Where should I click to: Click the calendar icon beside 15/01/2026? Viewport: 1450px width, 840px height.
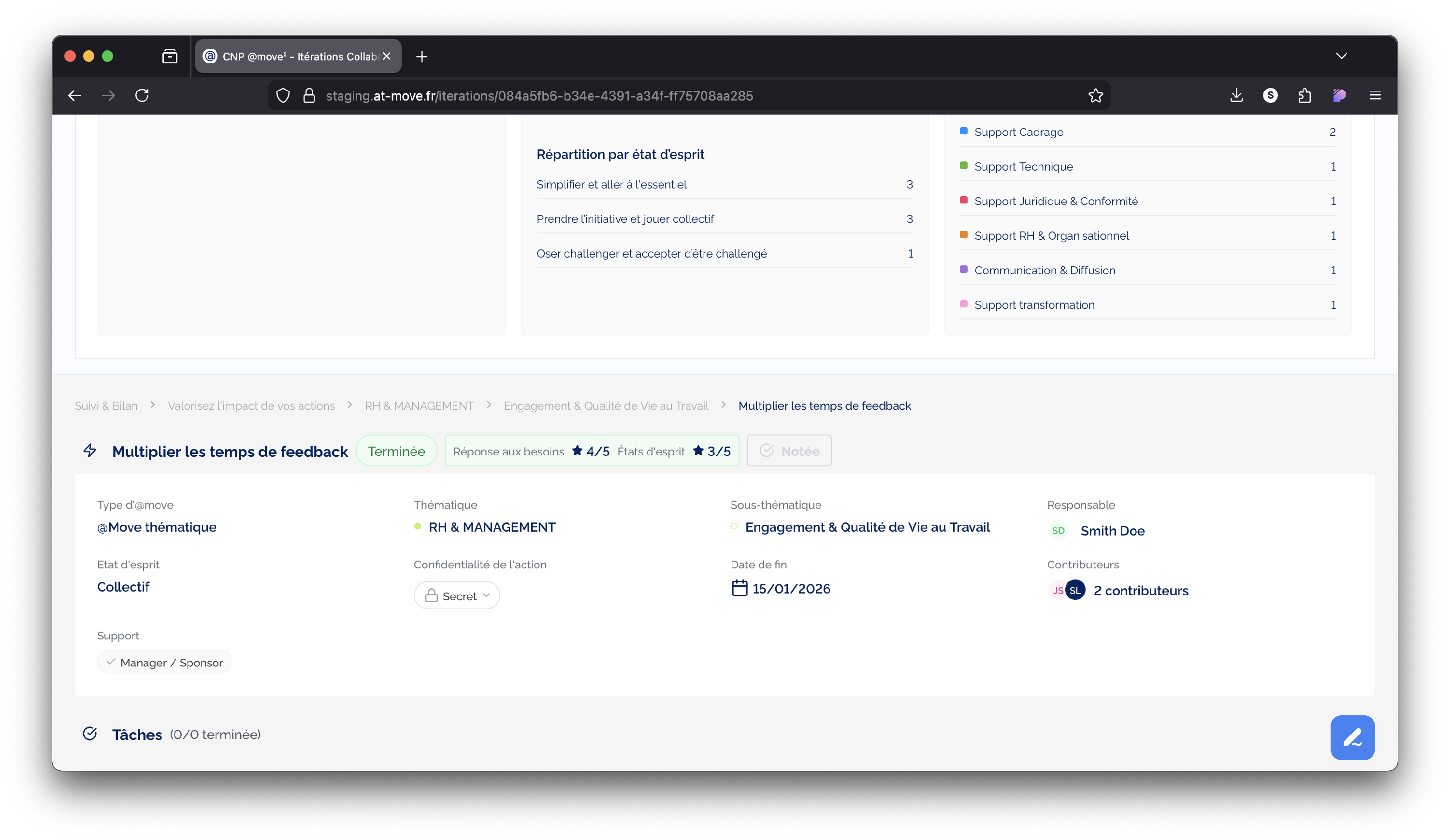739,588
